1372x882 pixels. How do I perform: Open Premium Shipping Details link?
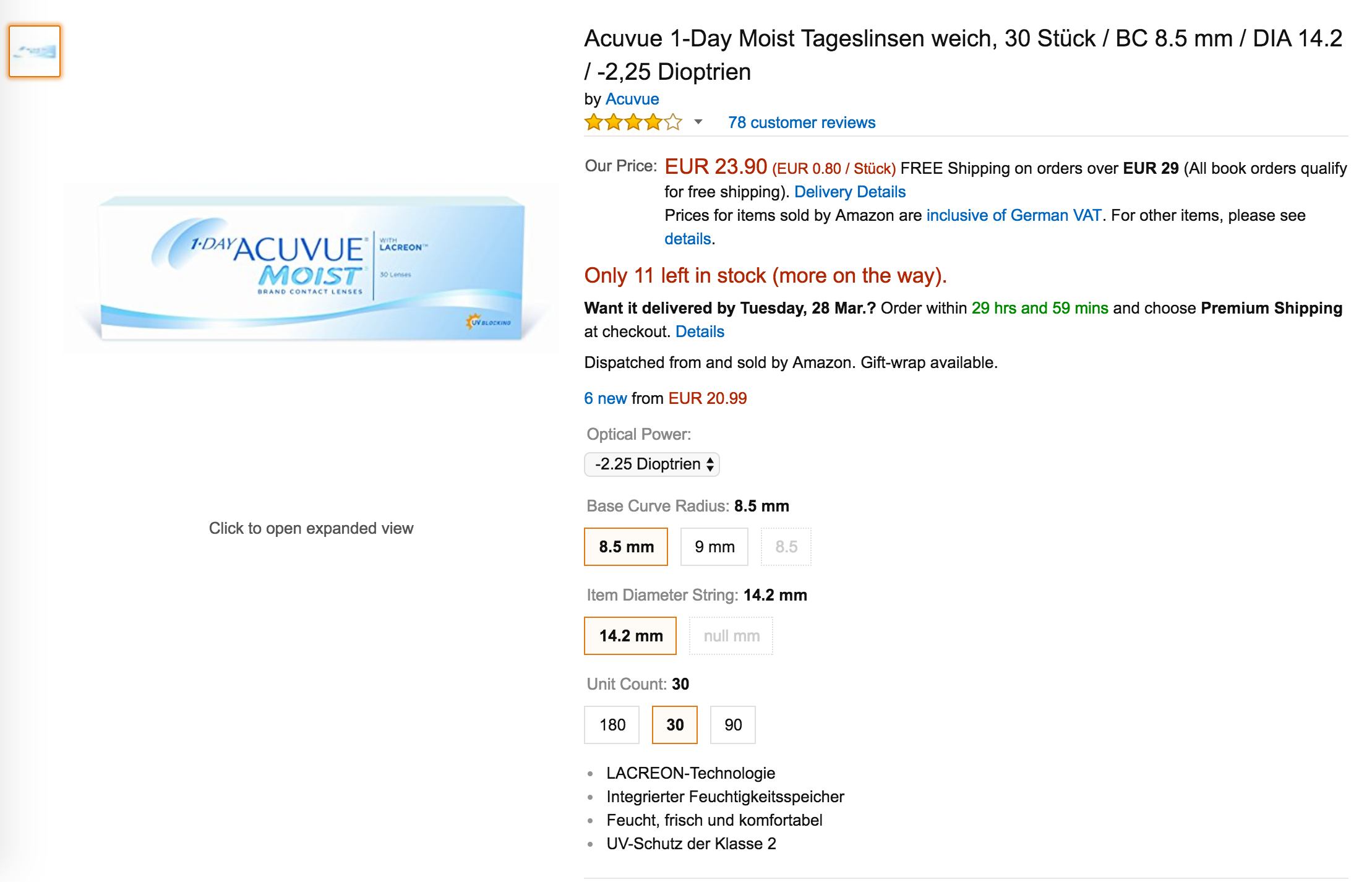699,332
